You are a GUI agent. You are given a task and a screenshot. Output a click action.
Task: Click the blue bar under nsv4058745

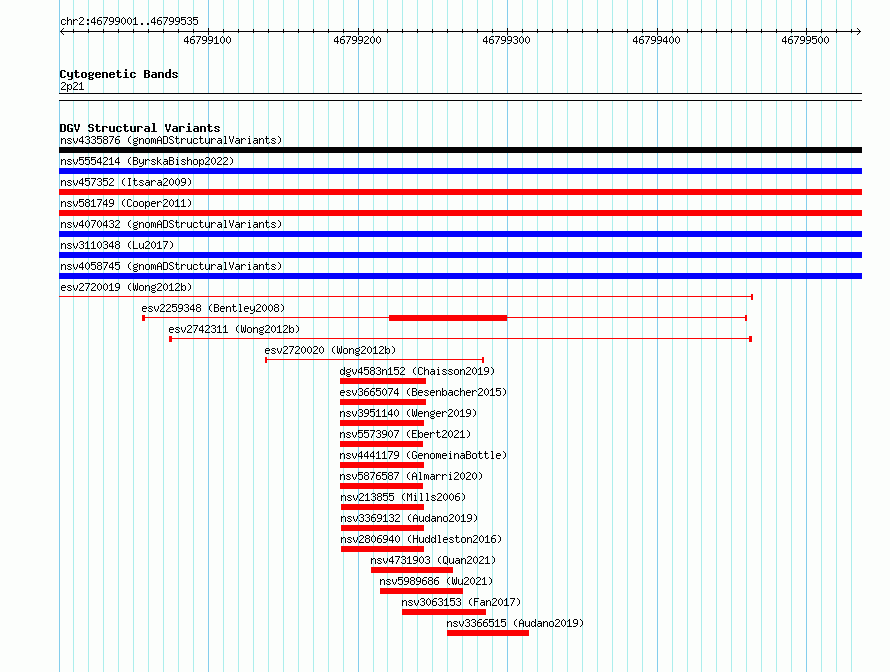click(x=460, y=276)
